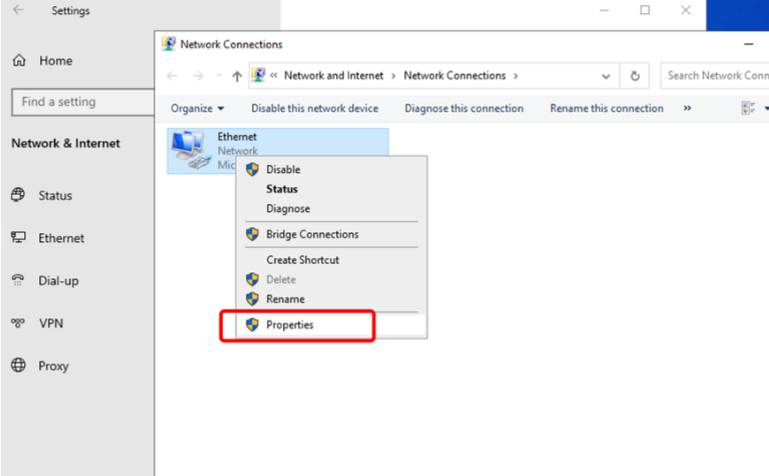This screenshot has height=476, width=769.
Task: Choose Properties from the context menu
Action: pyautogui.click(x=289, y=325)
